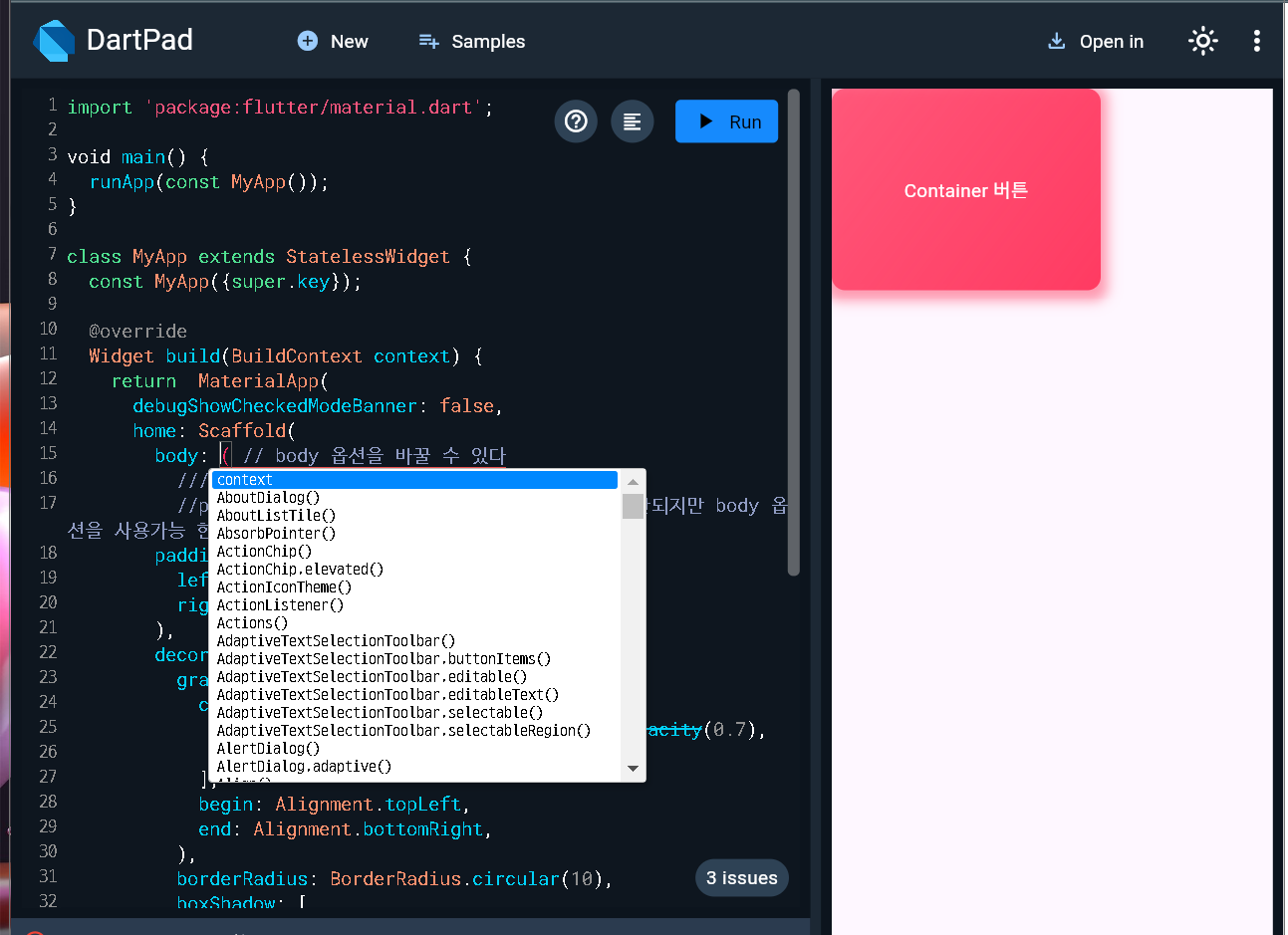
Task: Click the DartPad logo icon
Action: tap(54, 41)
